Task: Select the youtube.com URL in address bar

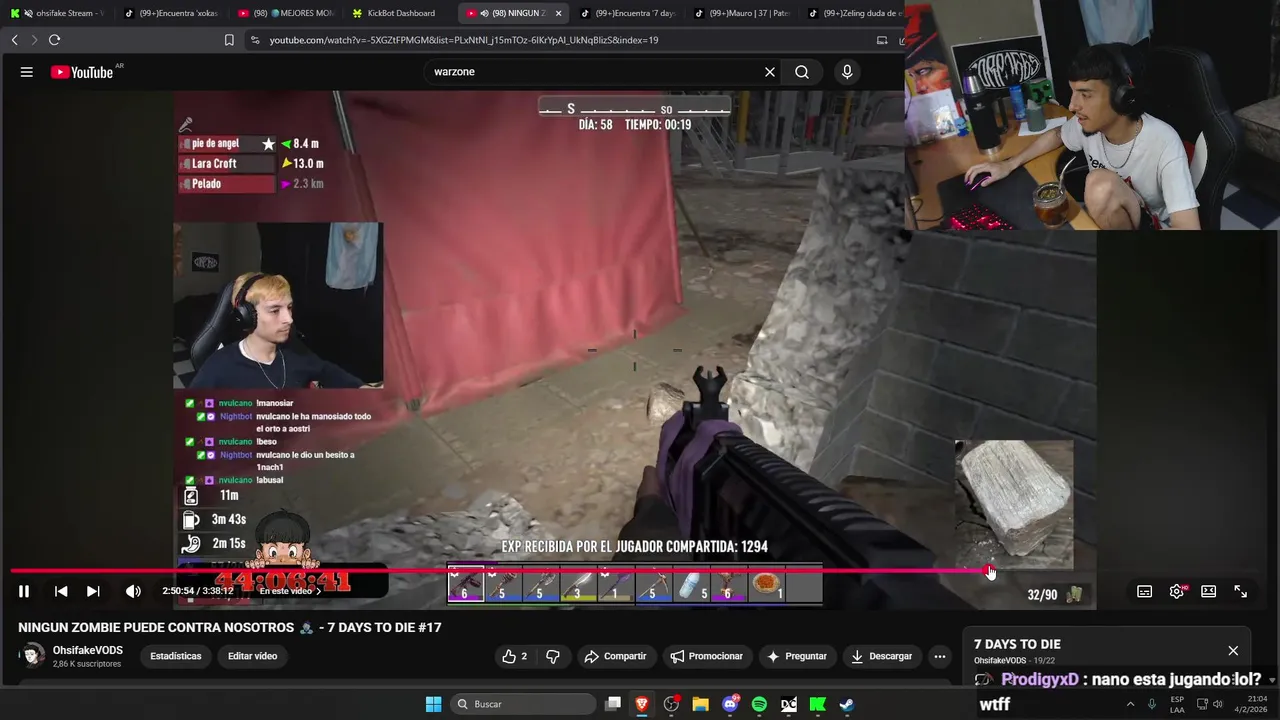Action: pos(464,40)
